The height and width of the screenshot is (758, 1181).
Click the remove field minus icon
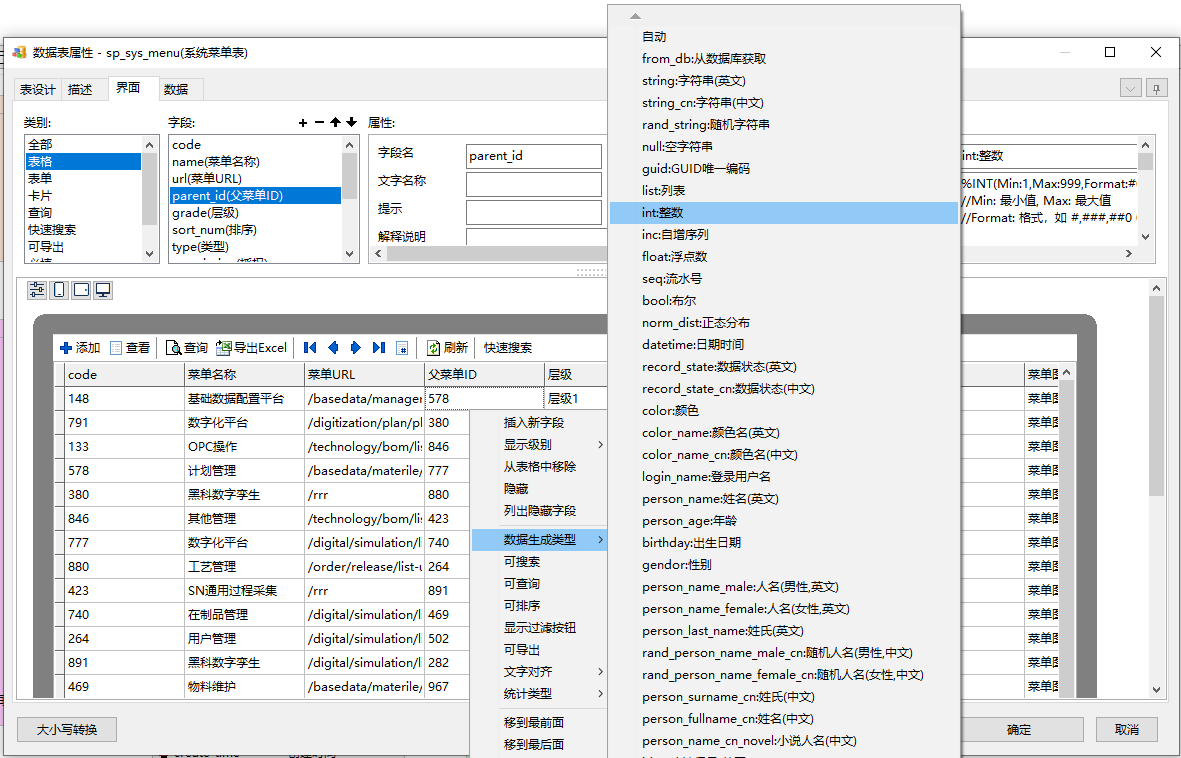tap(319, 122)
